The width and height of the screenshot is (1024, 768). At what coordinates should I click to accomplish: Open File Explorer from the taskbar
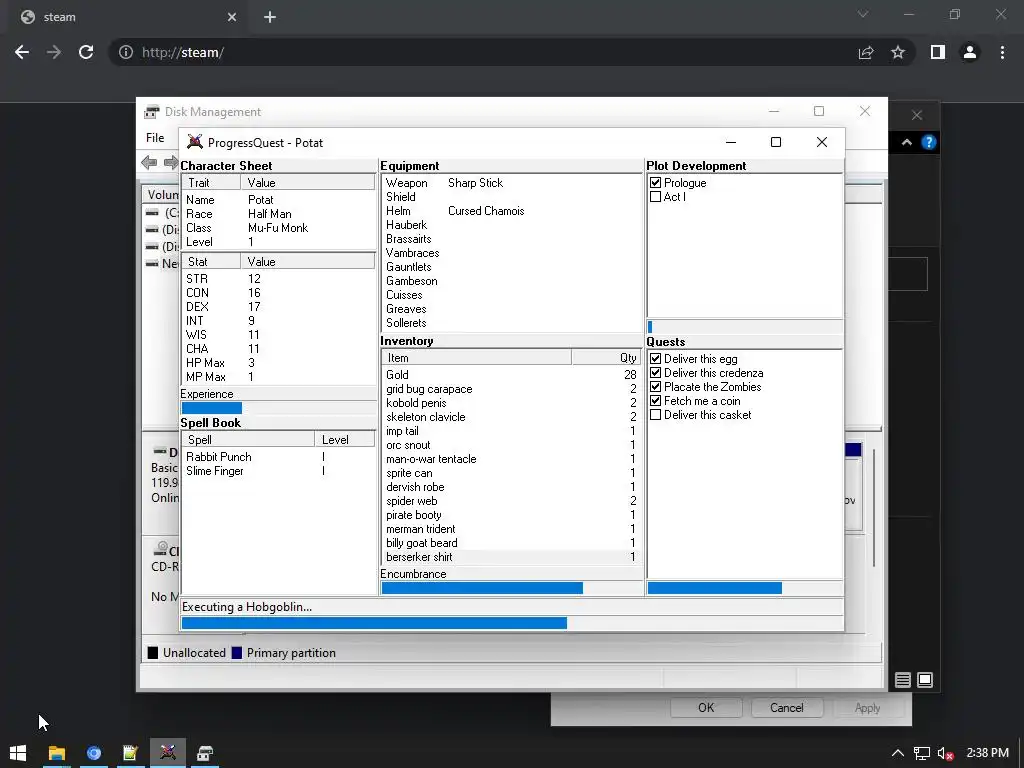[57, 753]
